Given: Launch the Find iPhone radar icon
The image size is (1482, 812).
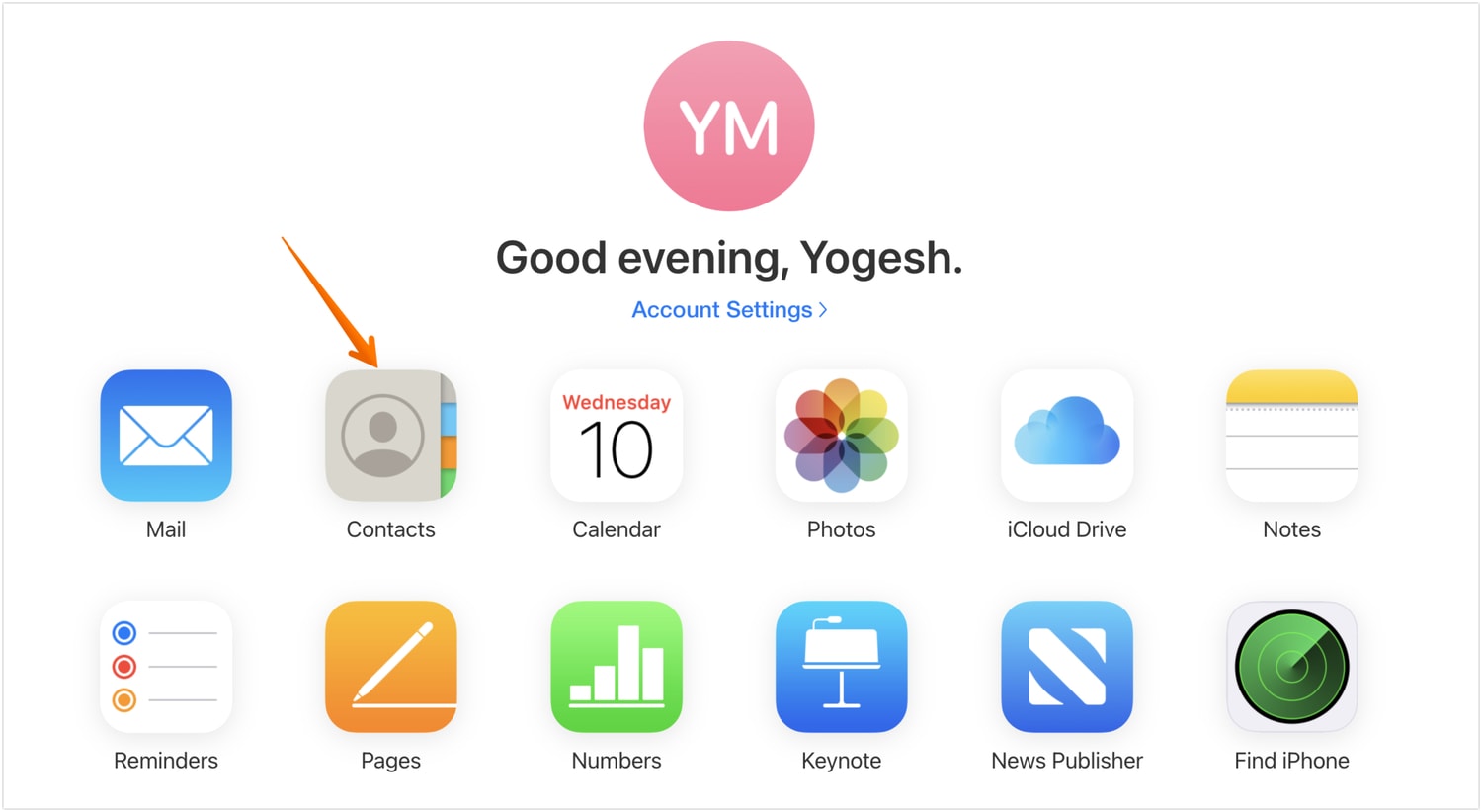Looking at the screenshot, I should coord(1292,667).
